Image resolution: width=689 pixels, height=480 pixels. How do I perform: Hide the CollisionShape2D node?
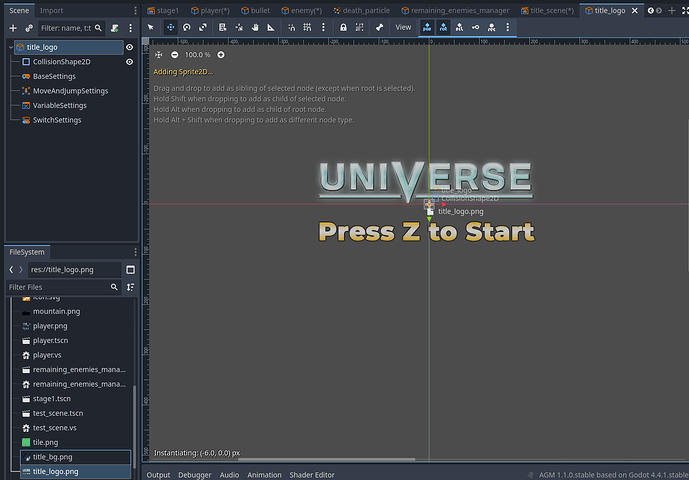point(130,62)
